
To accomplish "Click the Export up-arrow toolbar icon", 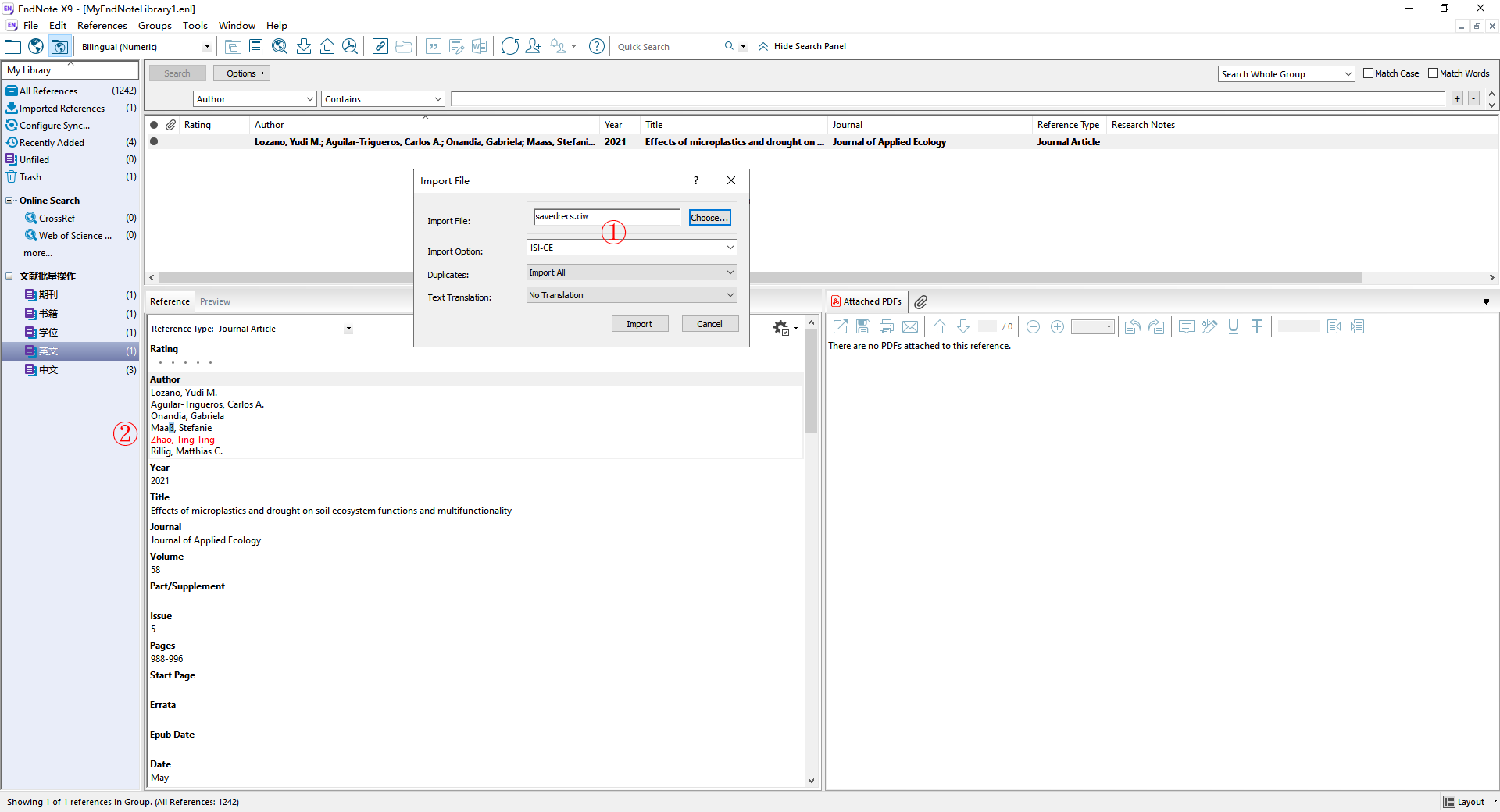I will 327,46.
